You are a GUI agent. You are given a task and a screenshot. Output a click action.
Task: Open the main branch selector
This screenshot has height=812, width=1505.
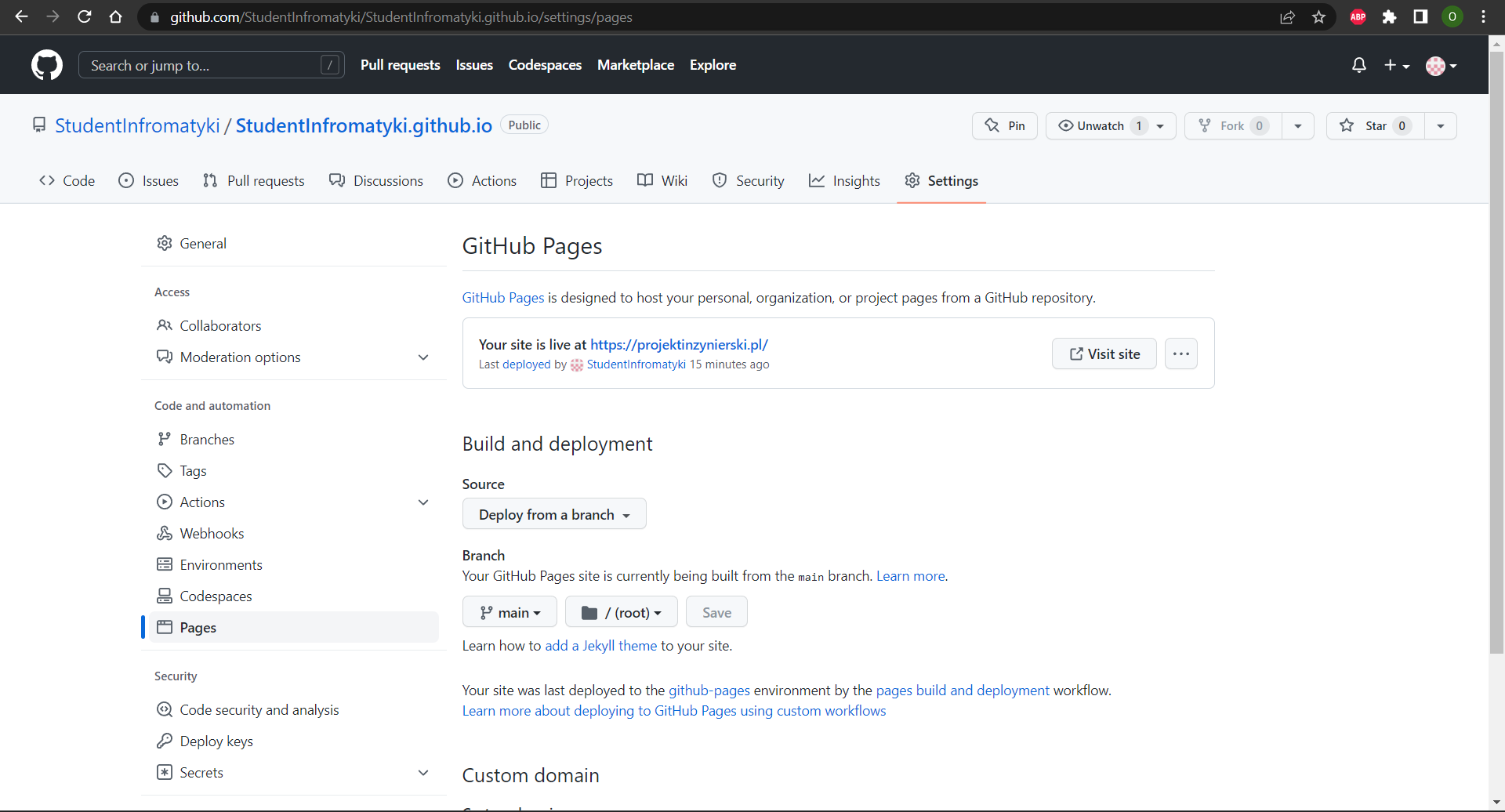pos(510,613)
